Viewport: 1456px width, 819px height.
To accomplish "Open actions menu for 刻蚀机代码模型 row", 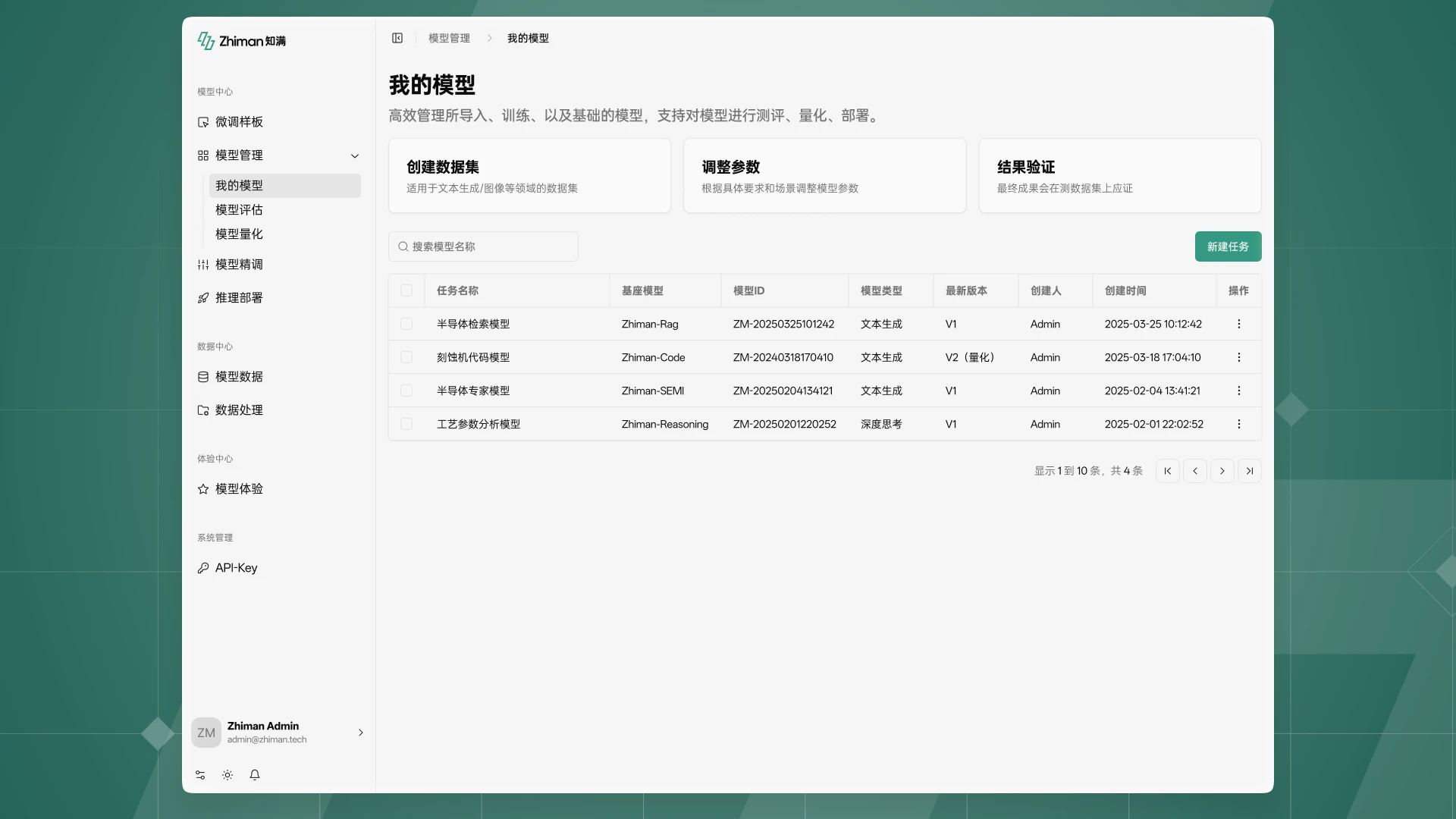I will [x=1239, y=357].
